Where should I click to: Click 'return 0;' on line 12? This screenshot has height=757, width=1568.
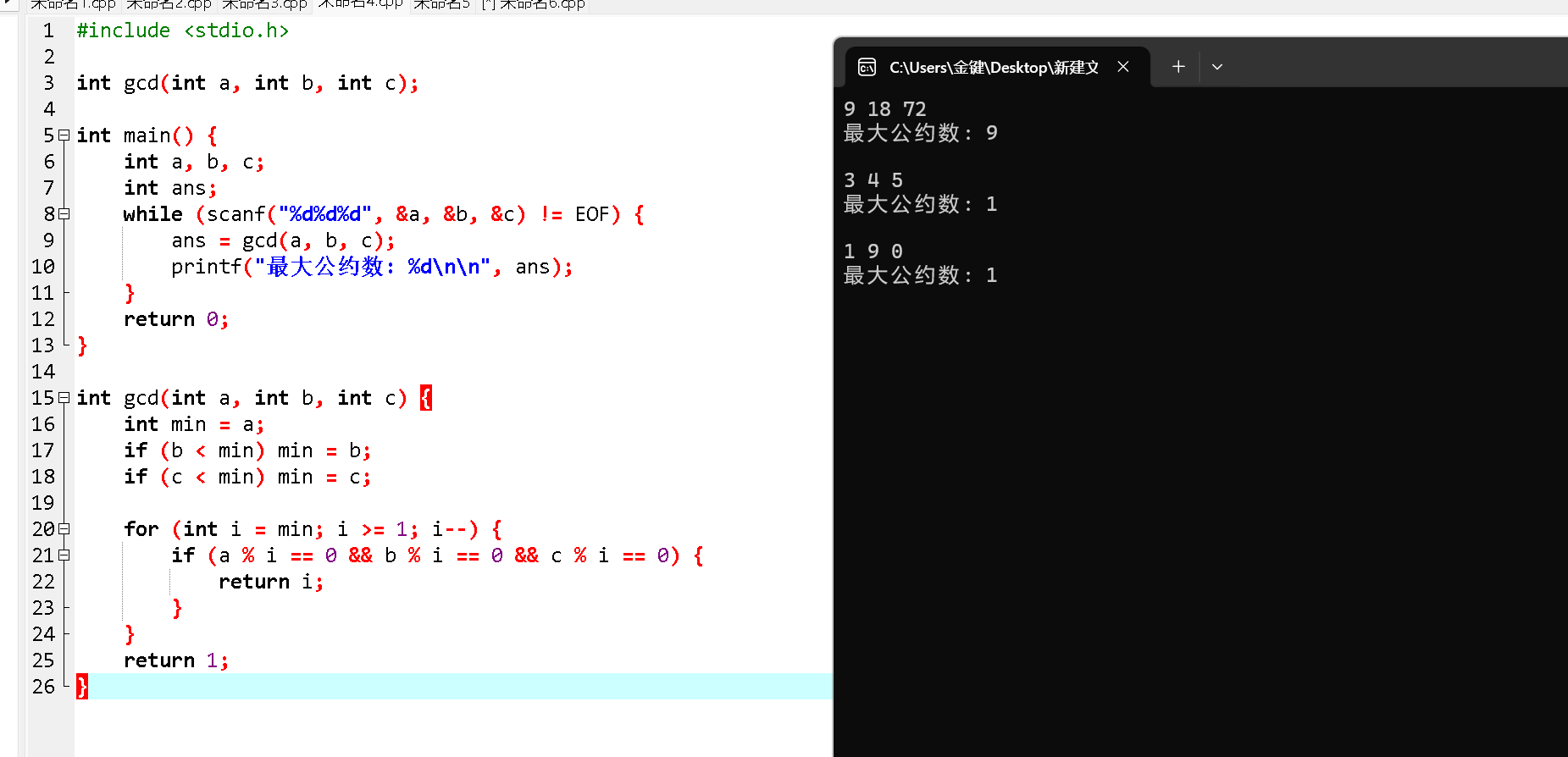pos(176,319)
